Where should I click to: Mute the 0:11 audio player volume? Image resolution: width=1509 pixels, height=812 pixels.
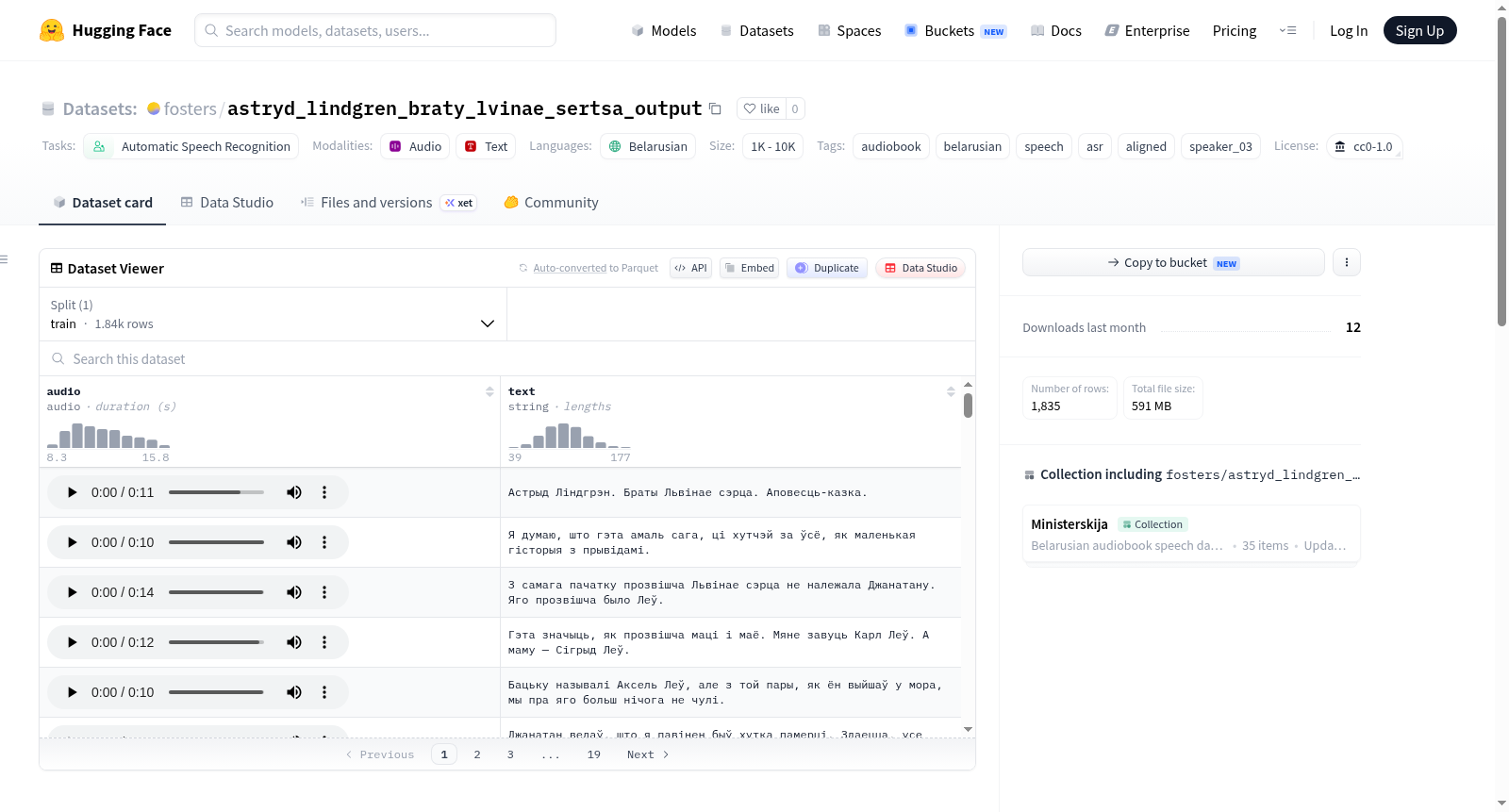coord(294,492)
